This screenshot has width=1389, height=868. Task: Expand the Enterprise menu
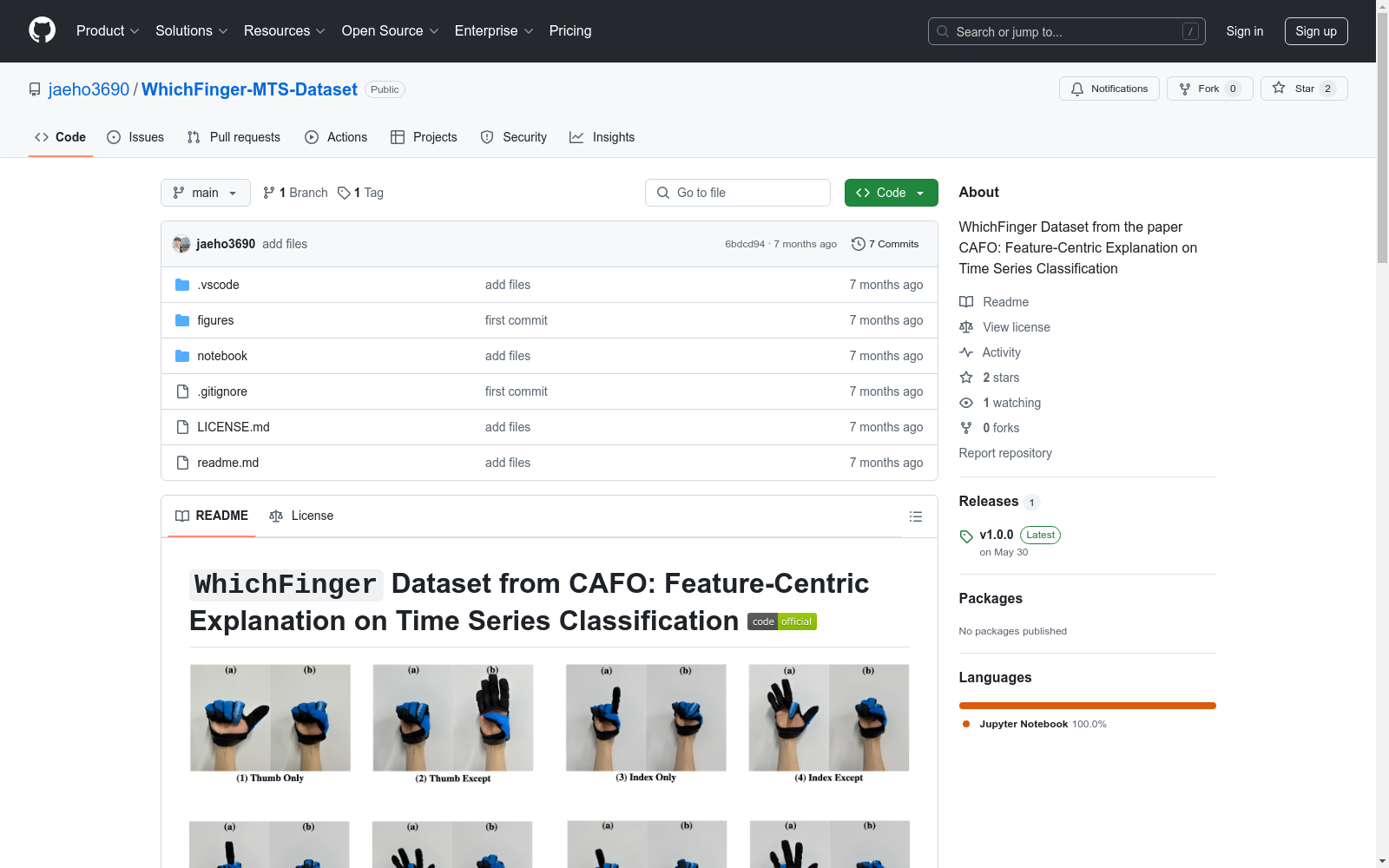click(x=494, y=31)
